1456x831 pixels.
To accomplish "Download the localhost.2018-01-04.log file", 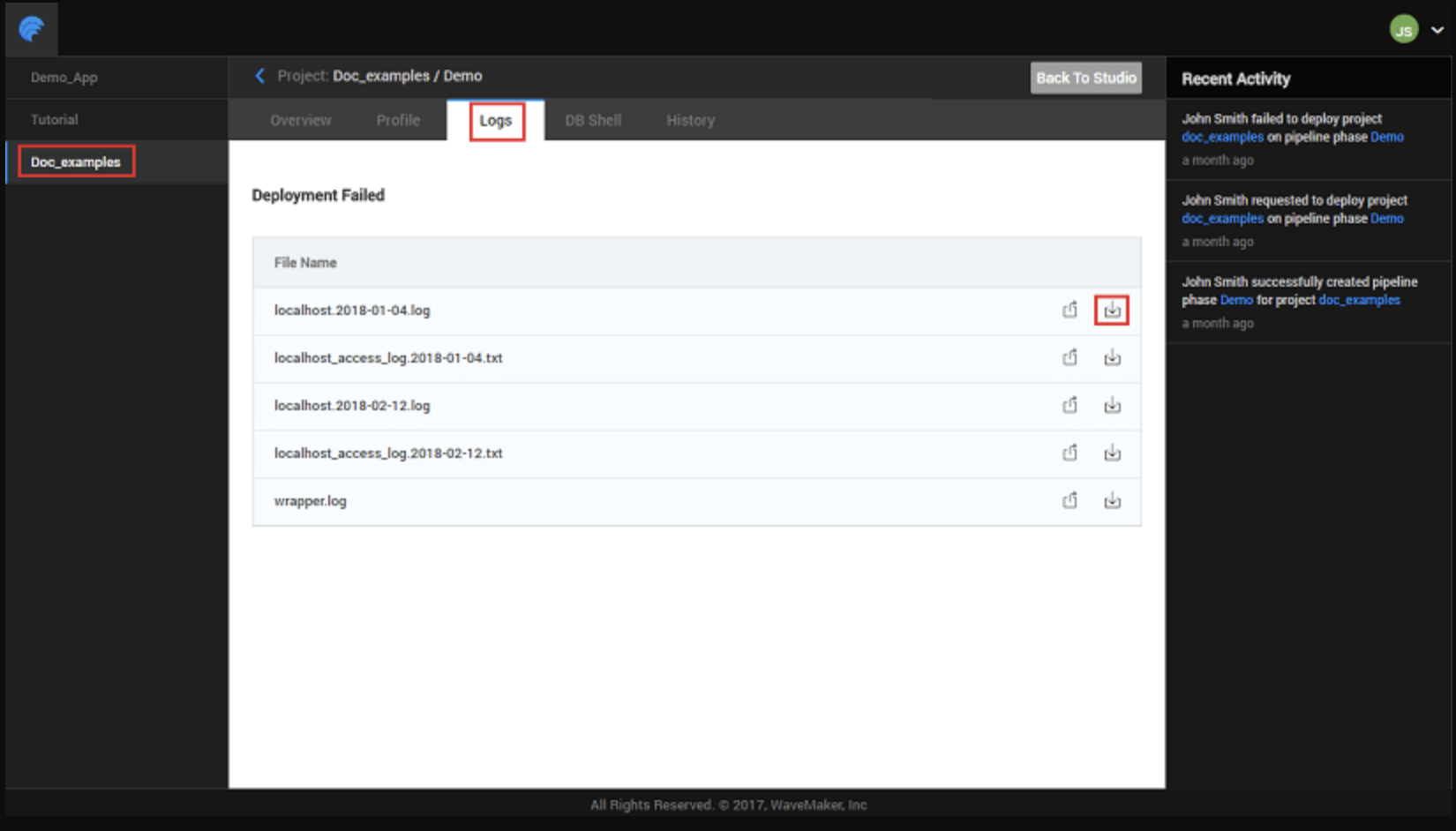I will [1112, 311].
